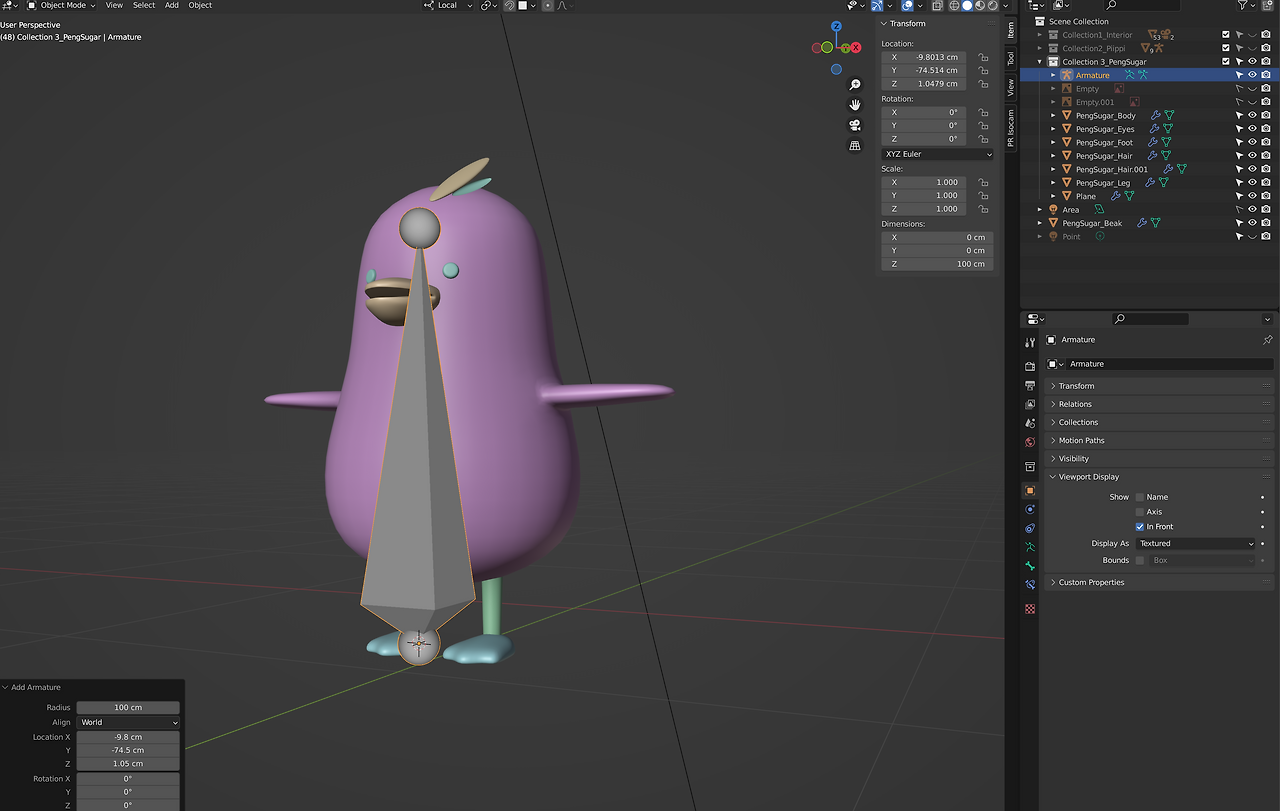
Task: Toggle the camera view icon in viewport
Action: point(855,125)
